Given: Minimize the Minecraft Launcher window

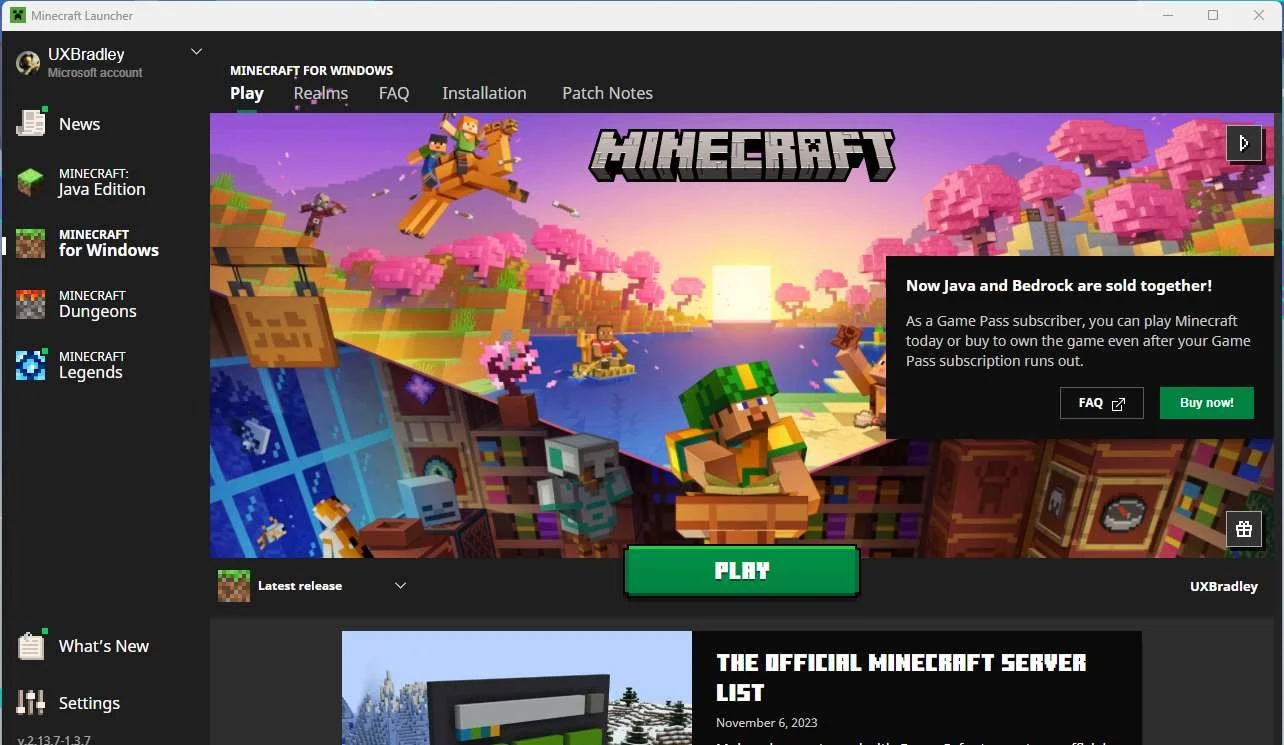Looking at the screenshot, I should pyautogui.click(x=1167, y=15).
